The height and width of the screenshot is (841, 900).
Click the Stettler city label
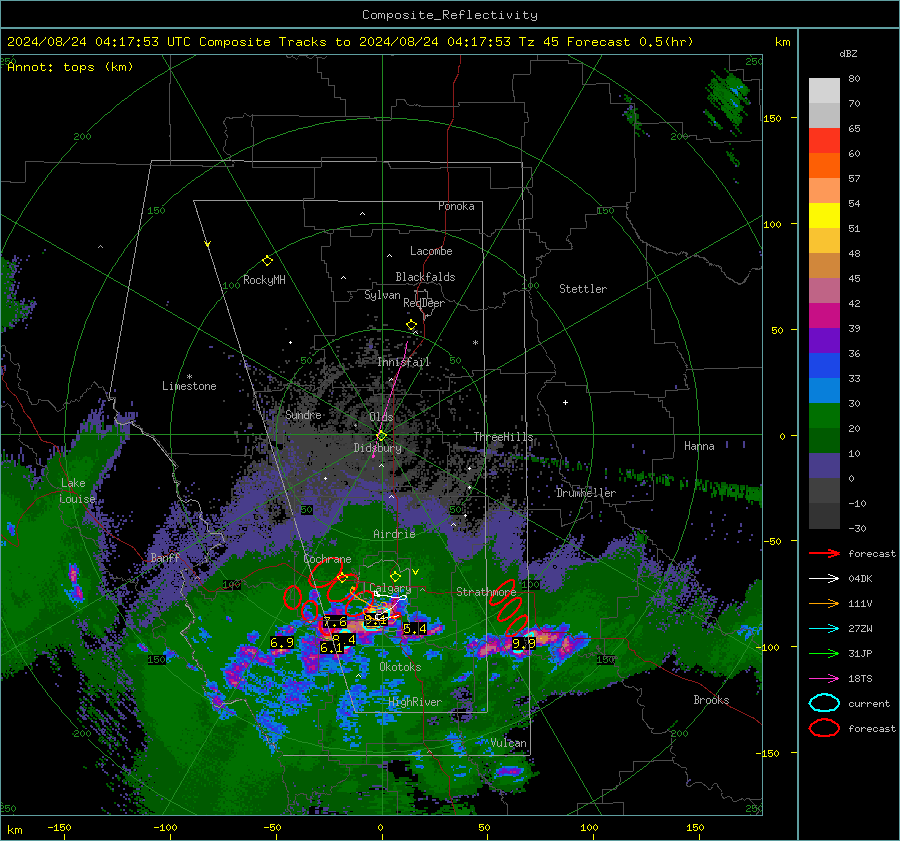pyautogui.click(x=583, y=289)
